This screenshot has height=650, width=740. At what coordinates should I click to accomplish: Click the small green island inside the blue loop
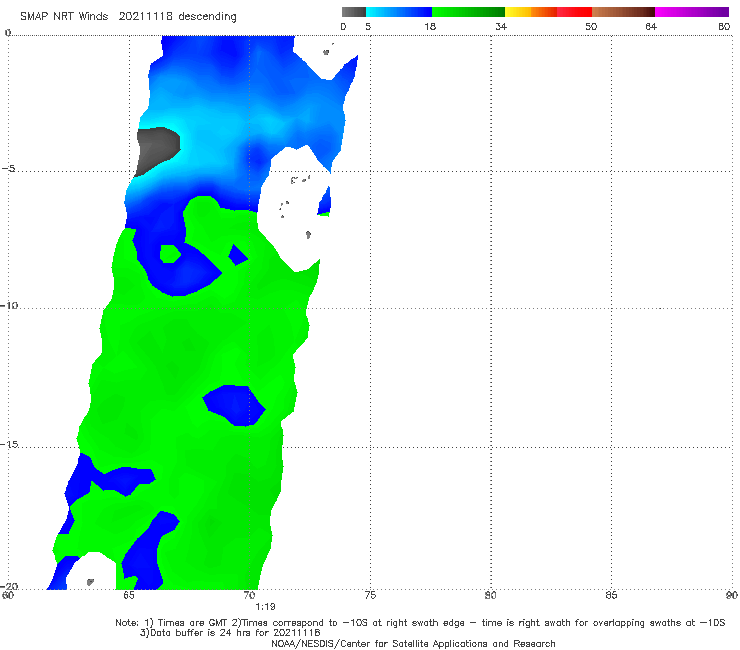[x=170, y=253]
